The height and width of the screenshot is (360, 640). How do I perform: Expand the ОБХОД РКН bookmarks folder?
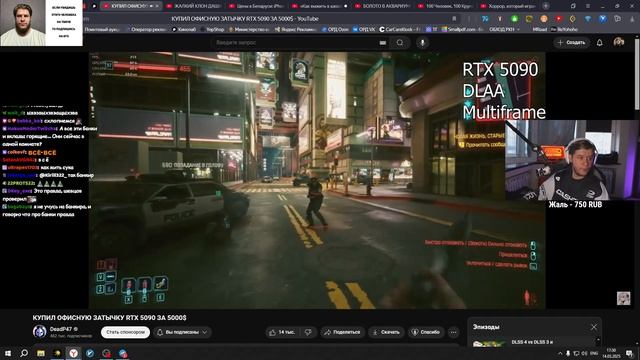(x=504, y=29)
